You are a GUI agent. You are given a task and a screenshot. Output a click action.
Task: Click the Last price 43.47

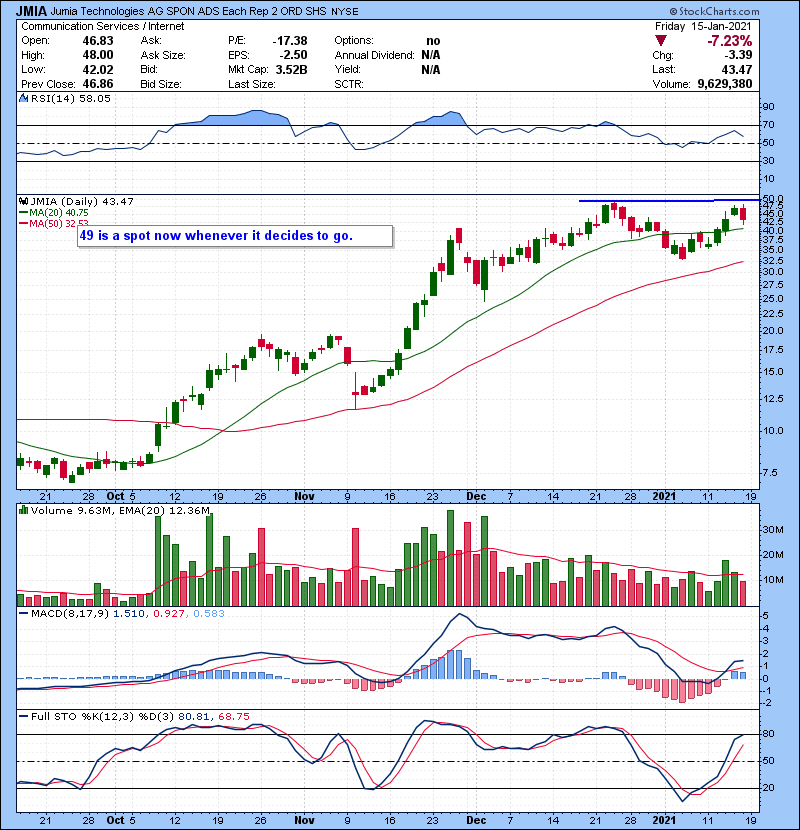pos(736,69)
